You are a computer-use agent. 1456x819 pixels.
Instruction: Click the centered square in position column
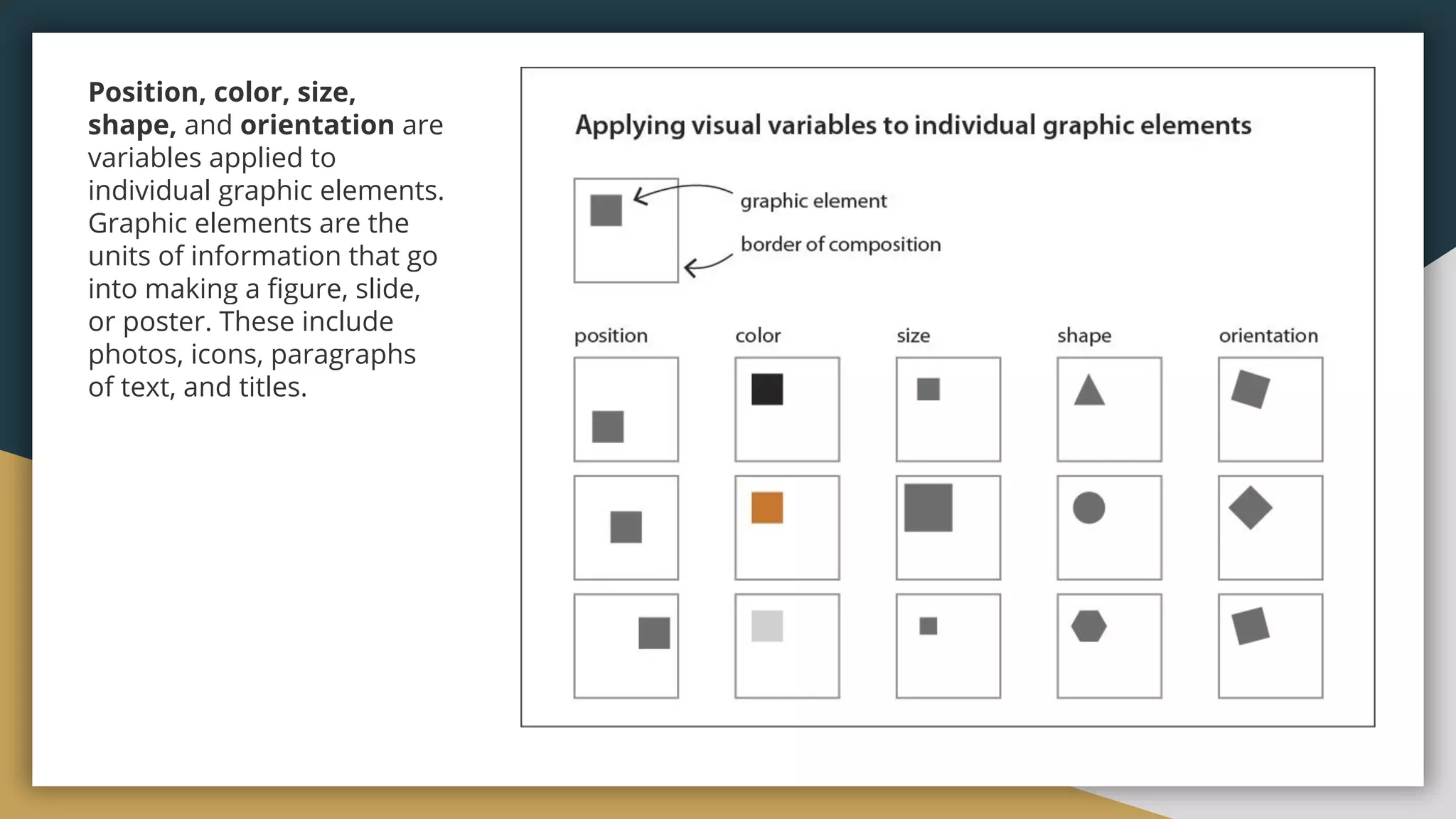click(x=626, y=528)
